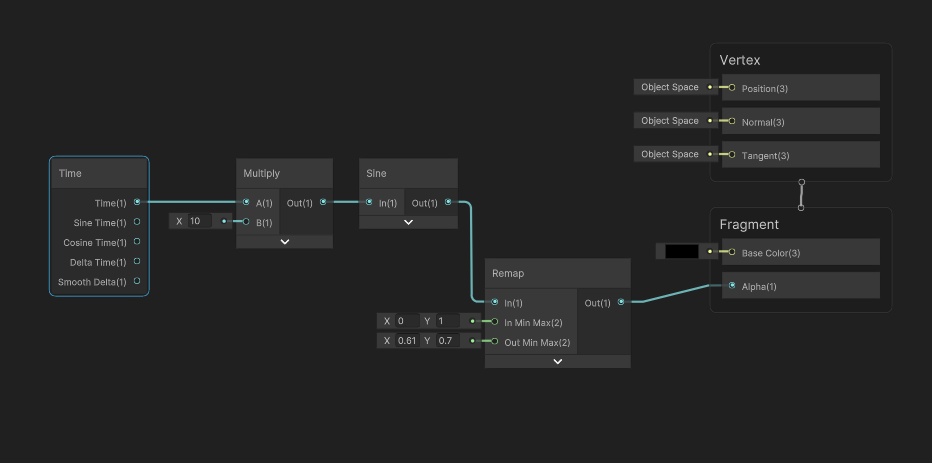Expand the Sine node preview chevron

[x=408, y=222]
